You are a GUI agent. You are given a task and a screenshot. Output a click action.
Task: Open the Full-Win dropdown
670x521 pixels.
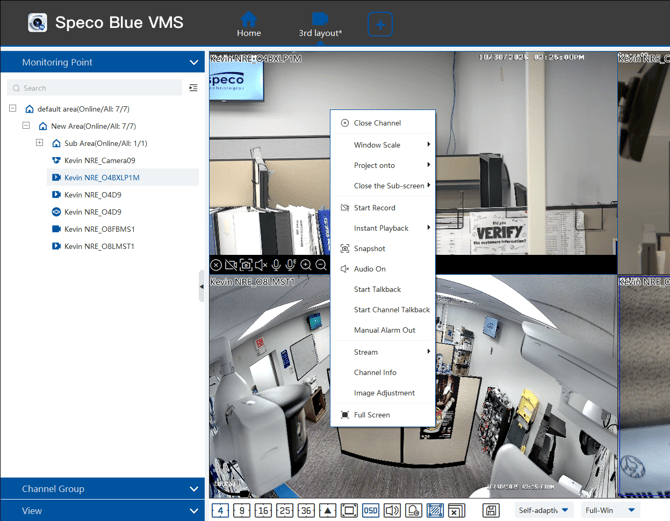coord(610,511)
